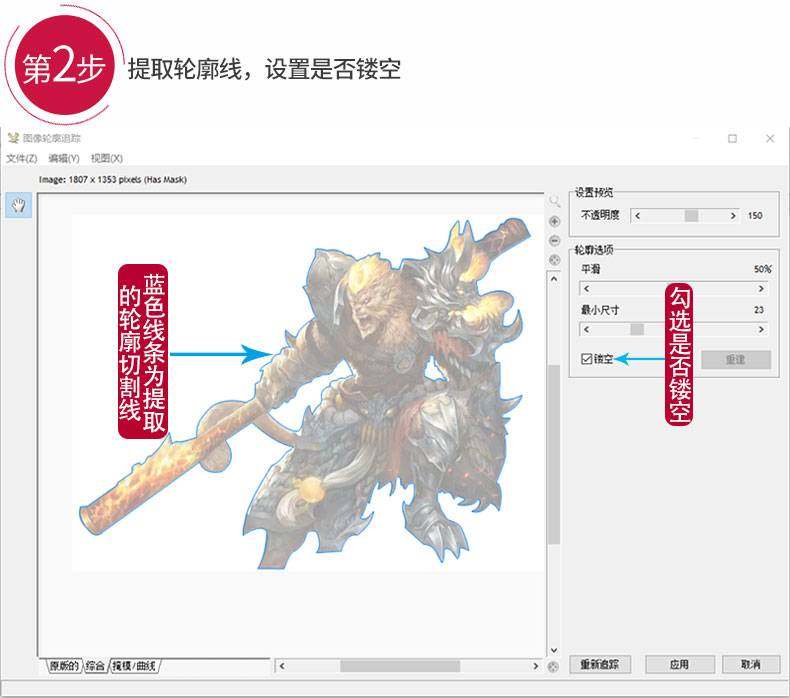This screenshot has height=698, width=790.
Task: Maximize the image contour tracing window
Action: coord(732,139)
